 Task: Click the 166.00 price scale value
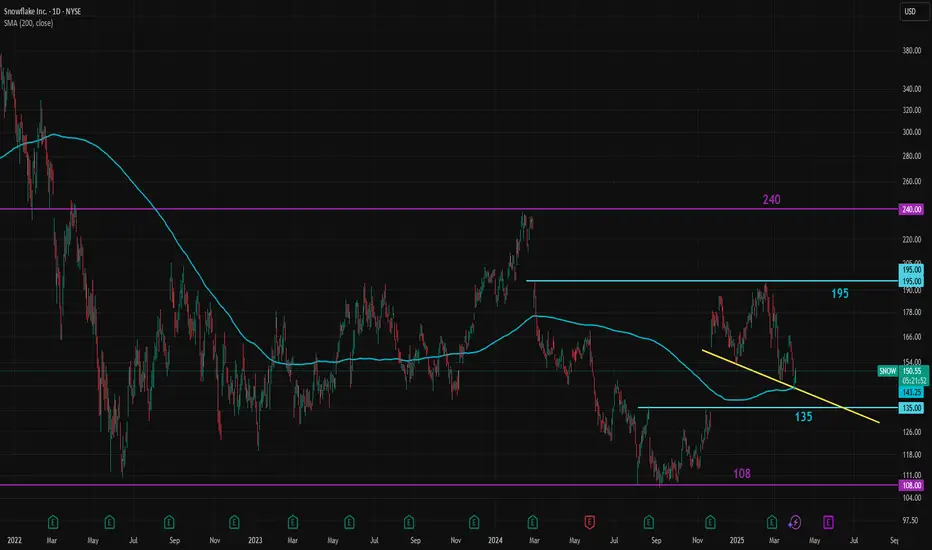[x=912, y=337]
